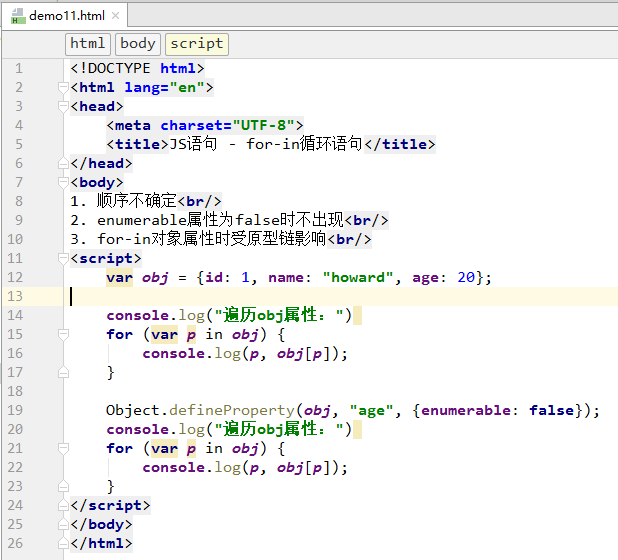Click the fold end marker for </body>
Screen dimensions: 618x560
[63, 524]
